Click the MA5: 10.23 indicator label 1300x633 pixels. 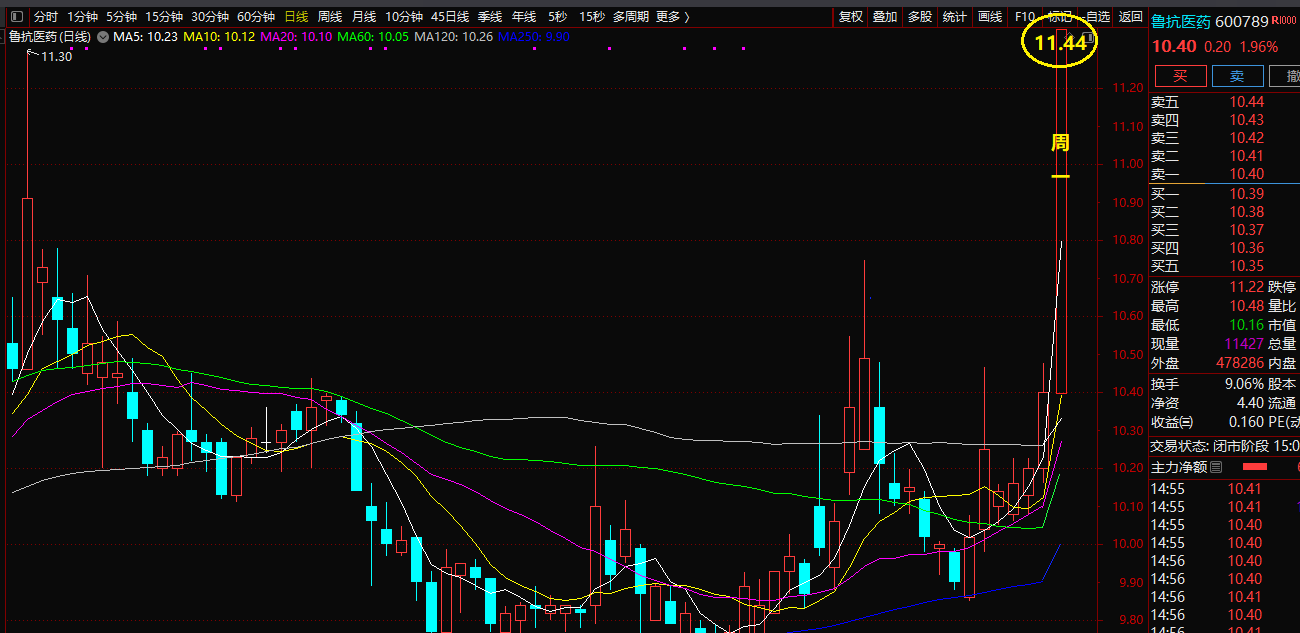pos(145,37)
